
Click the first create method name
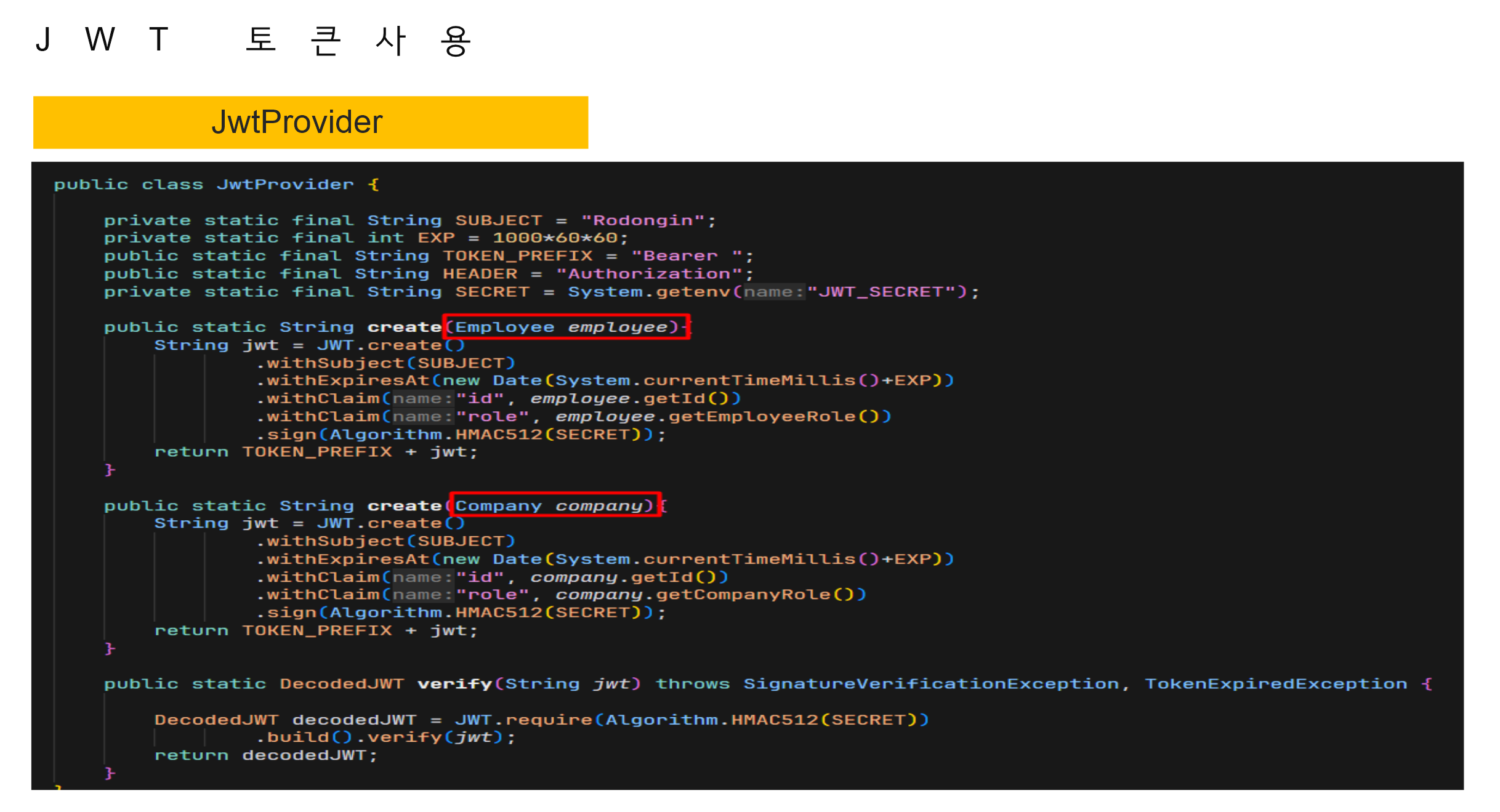(403, 327)
